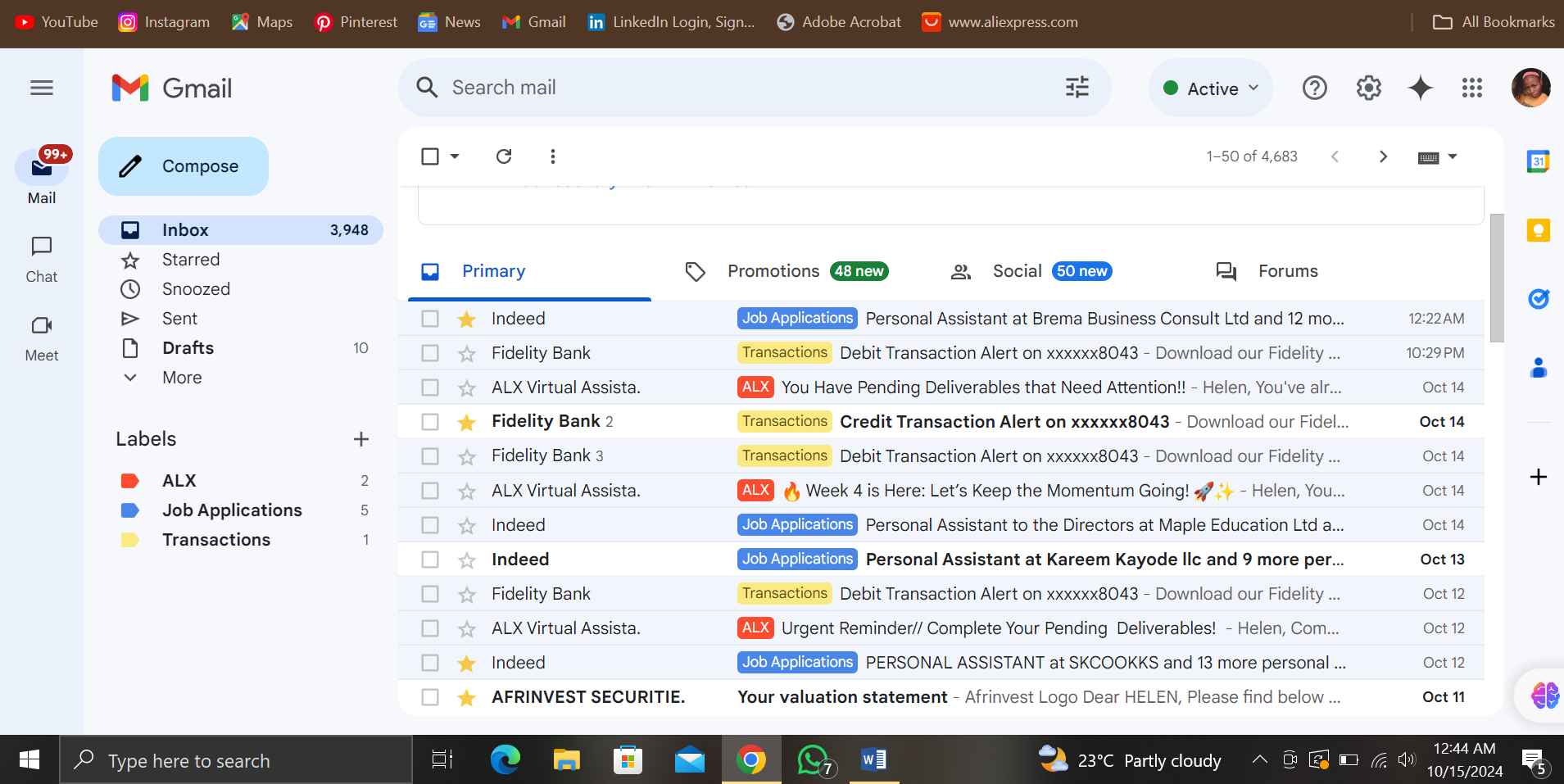
Task: Click the refresh inbox icon
Action: 504,156
